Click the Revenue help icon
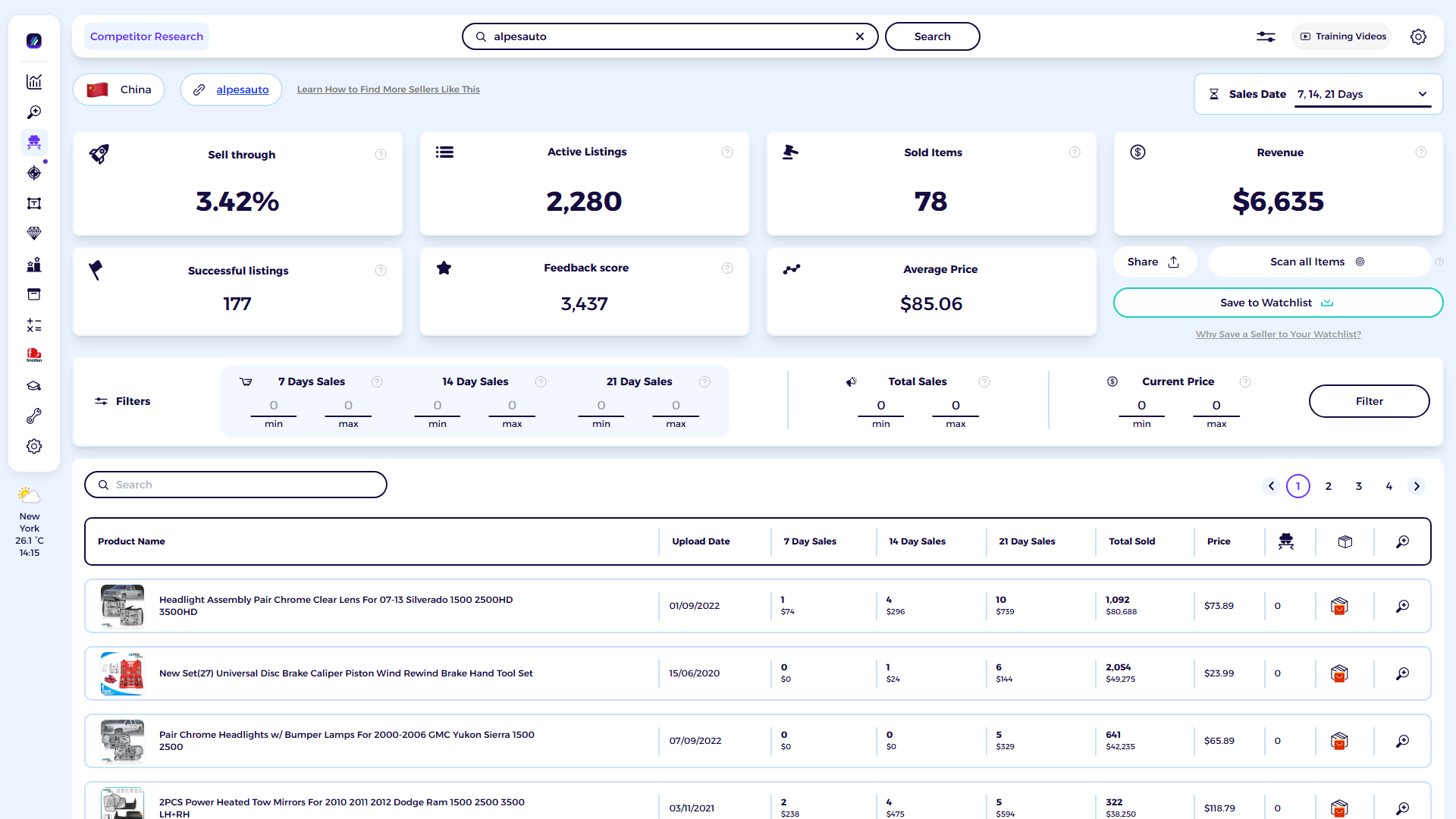The width and height of the screenshot is (1456, 819). (x=1421, y=152)
